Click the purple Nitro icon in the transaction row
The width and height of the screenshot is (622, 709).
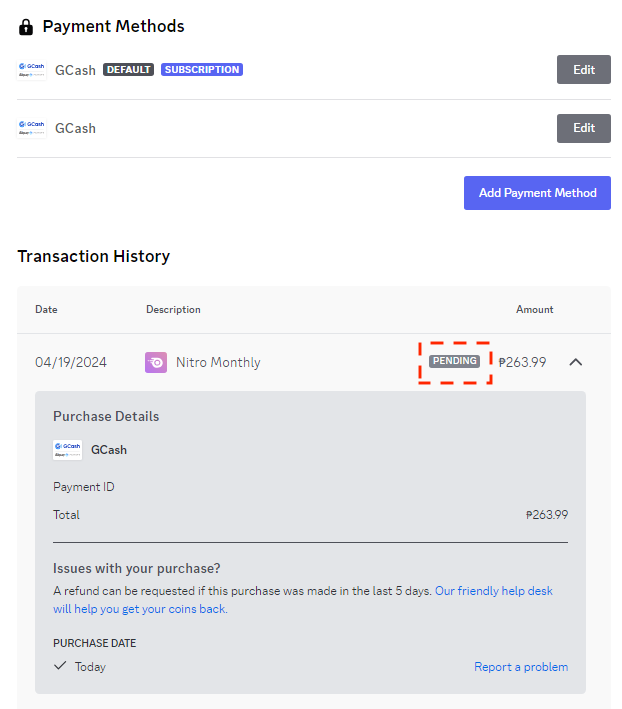click(155, 362)
